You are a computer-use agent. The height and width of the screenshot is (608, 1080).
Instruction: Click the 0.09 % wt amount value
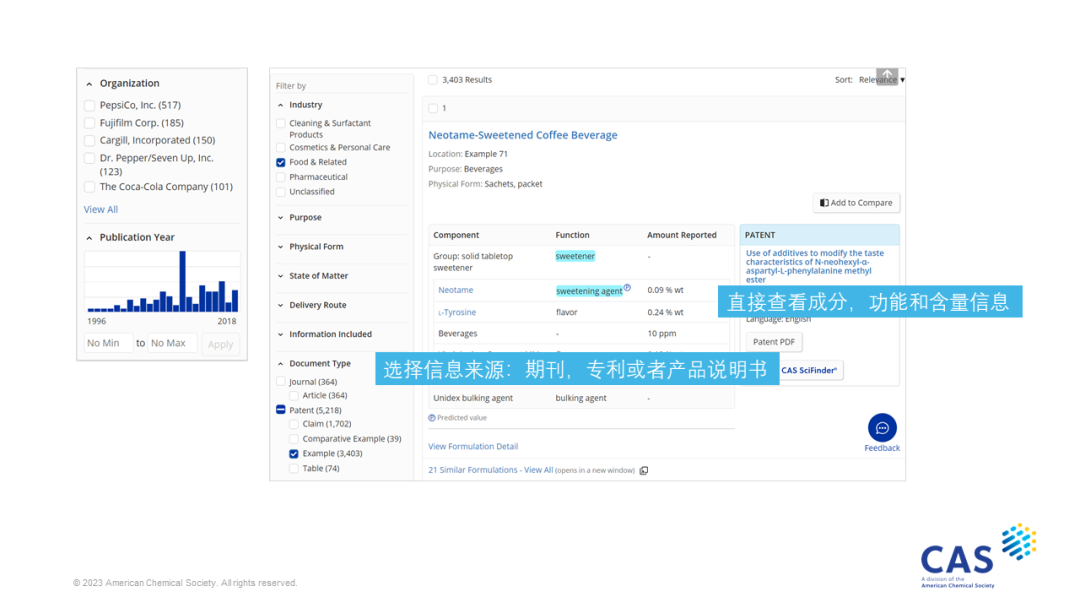665,290
